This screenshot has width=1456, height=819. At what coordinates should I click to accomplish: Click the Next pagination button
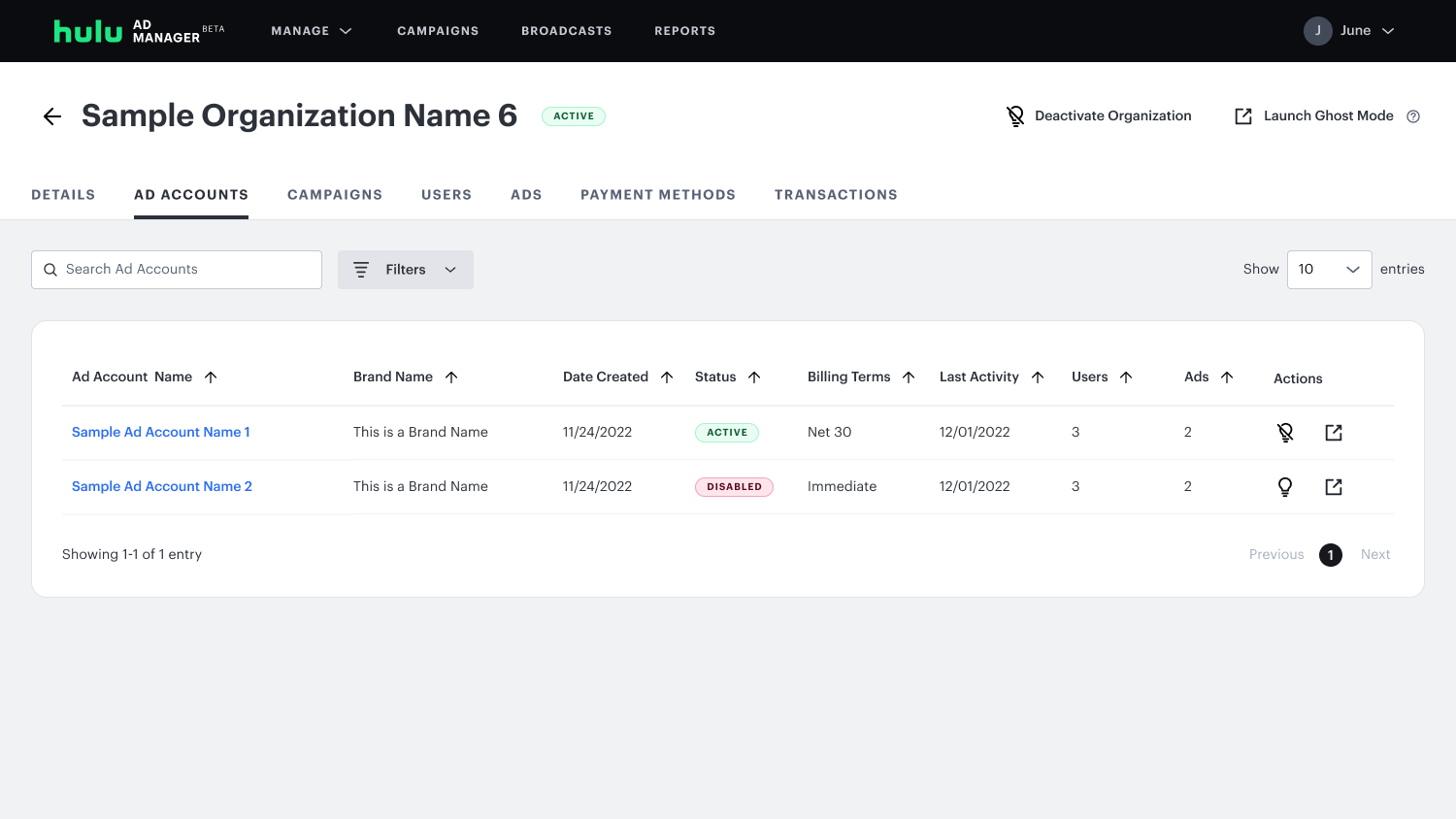1375,554
